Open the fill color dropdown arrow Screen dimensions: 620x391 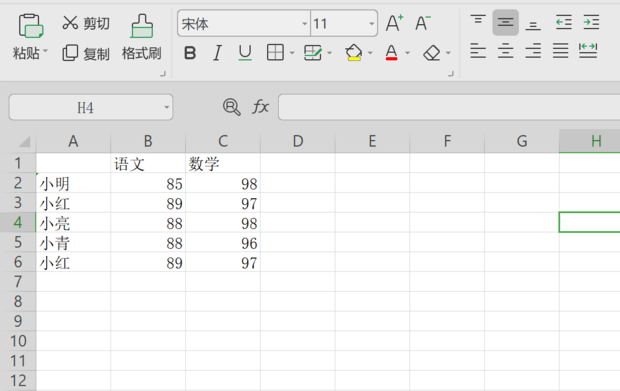[370, 53]
